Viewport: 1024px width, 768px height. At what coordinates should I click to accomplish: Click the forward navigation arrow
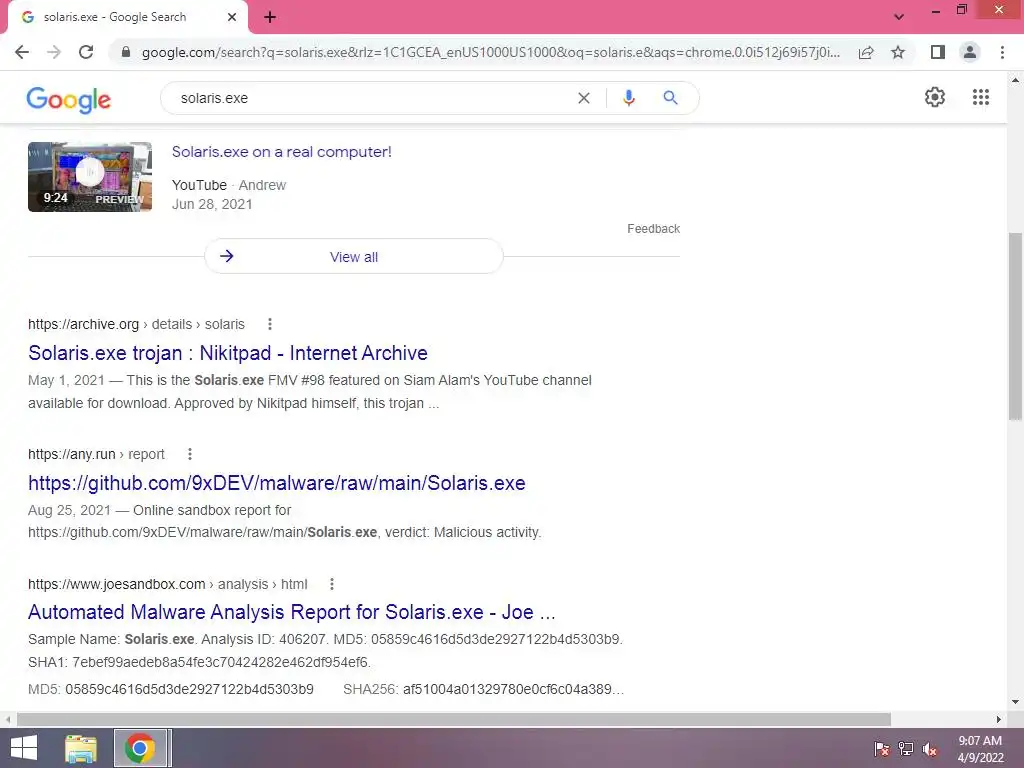click(x=54, y=52)
